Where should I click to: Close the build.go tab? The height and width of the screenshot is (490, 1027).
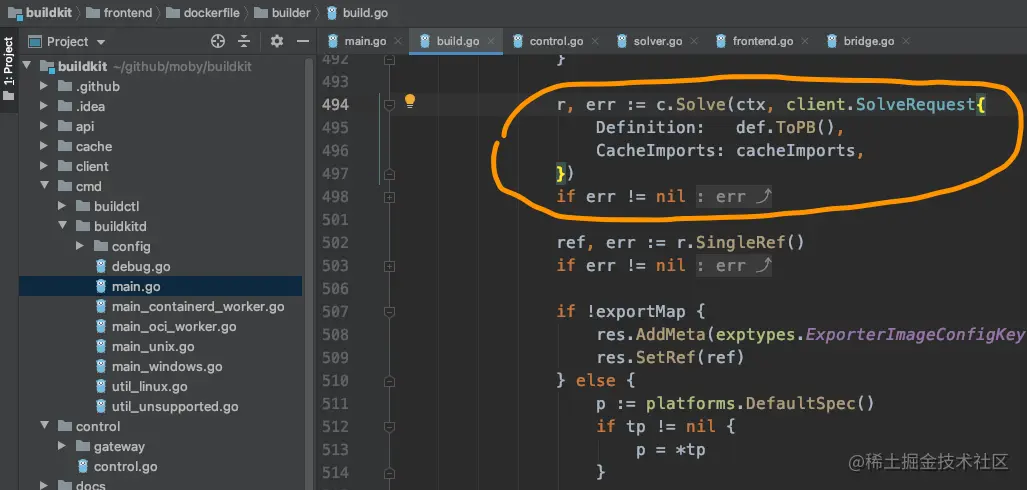(491, 41)
